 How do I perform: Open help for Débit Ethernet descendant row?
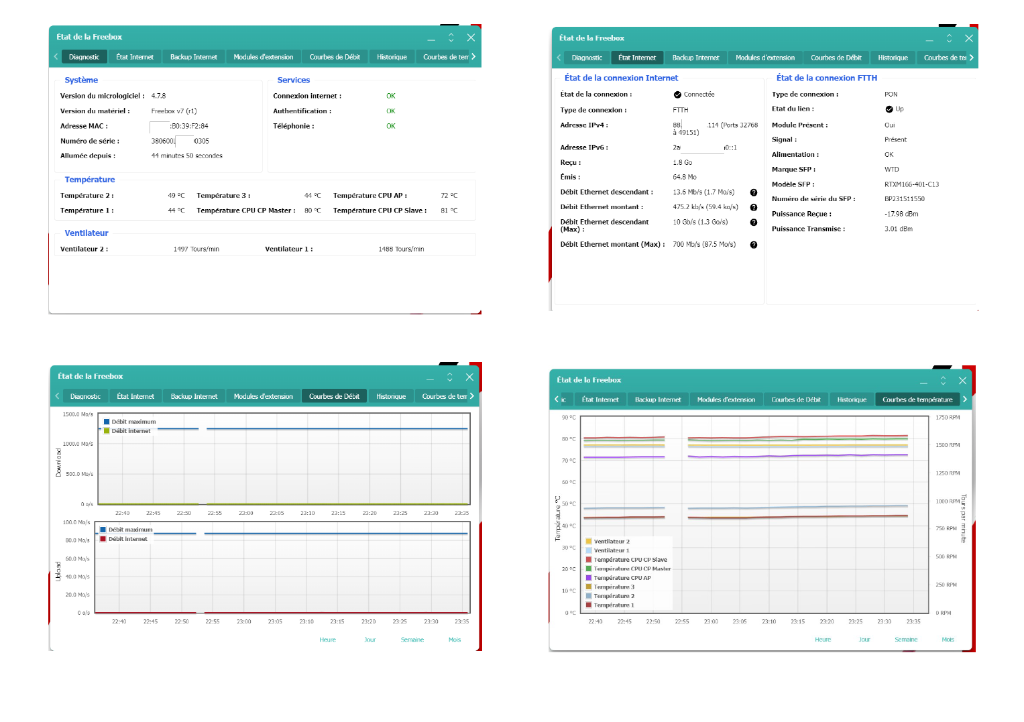click(753, 193)
